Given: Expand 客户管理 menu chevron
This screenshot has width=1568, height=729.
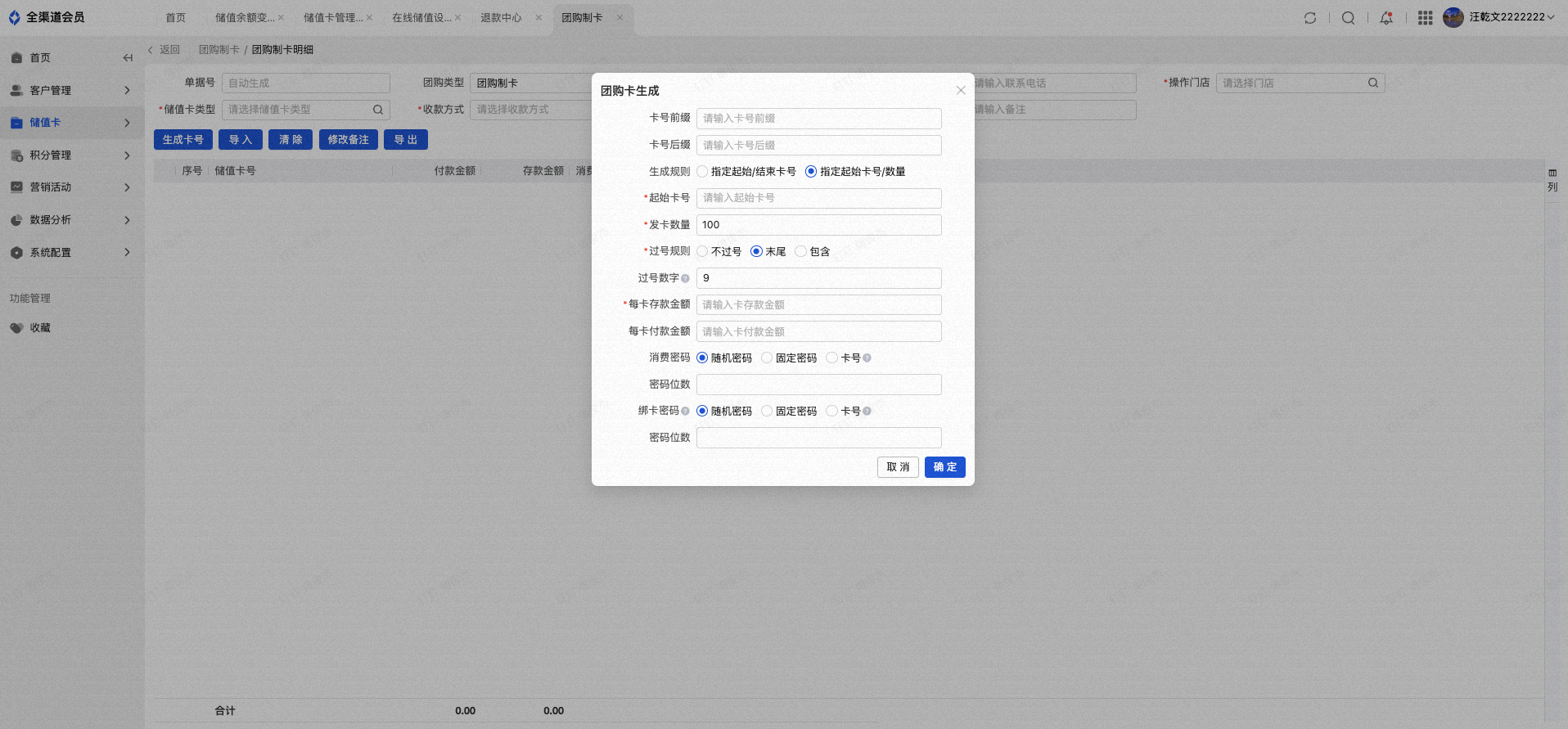Looking at the screenshot, I should click(127, 90).
